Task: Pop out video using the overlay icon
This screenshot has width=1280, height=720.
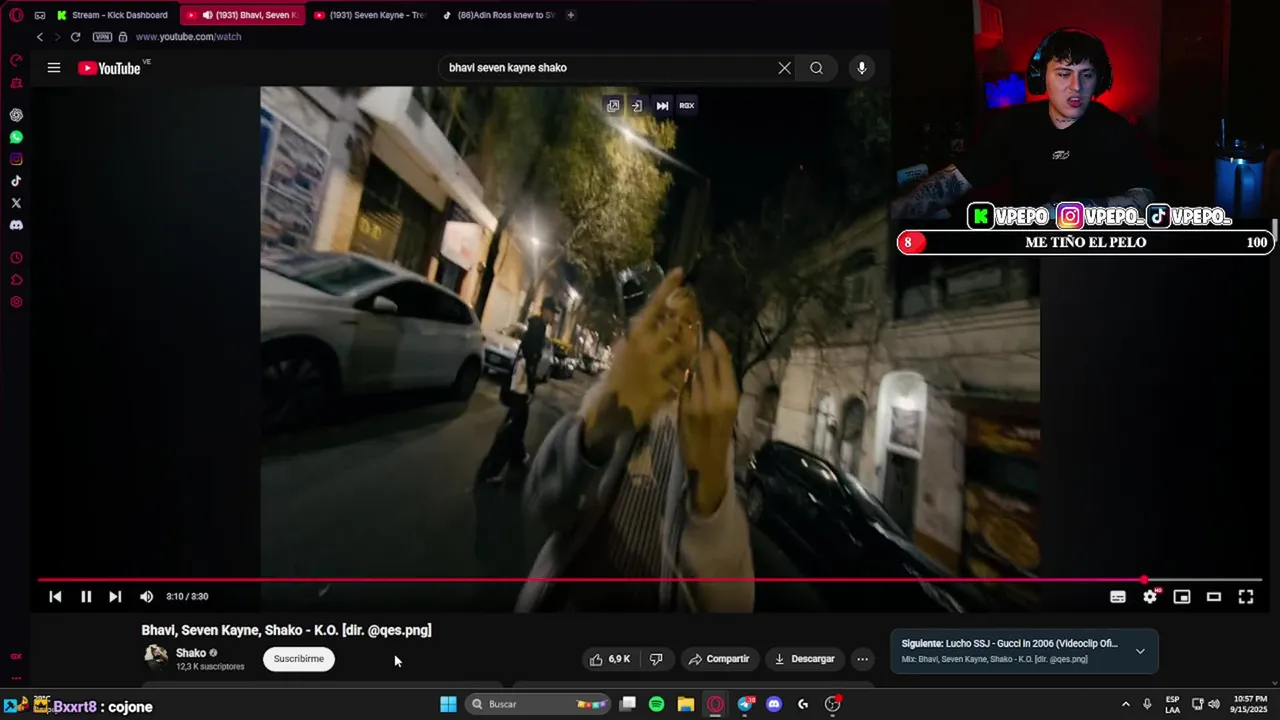Action: (x=613, y=105)
